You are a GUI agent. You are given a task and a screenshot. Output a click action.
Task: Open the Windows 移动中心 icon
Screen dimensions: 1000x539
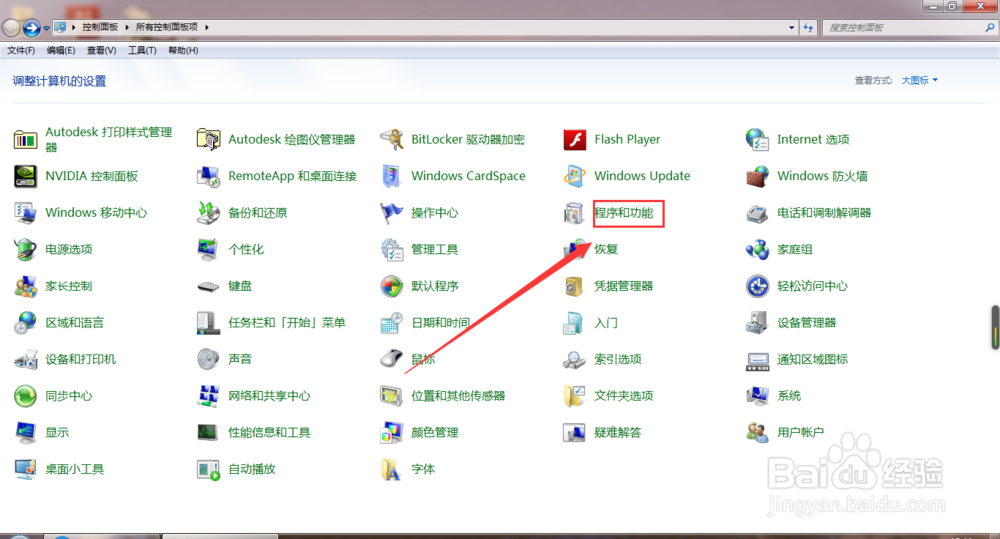tap(26, 212)
